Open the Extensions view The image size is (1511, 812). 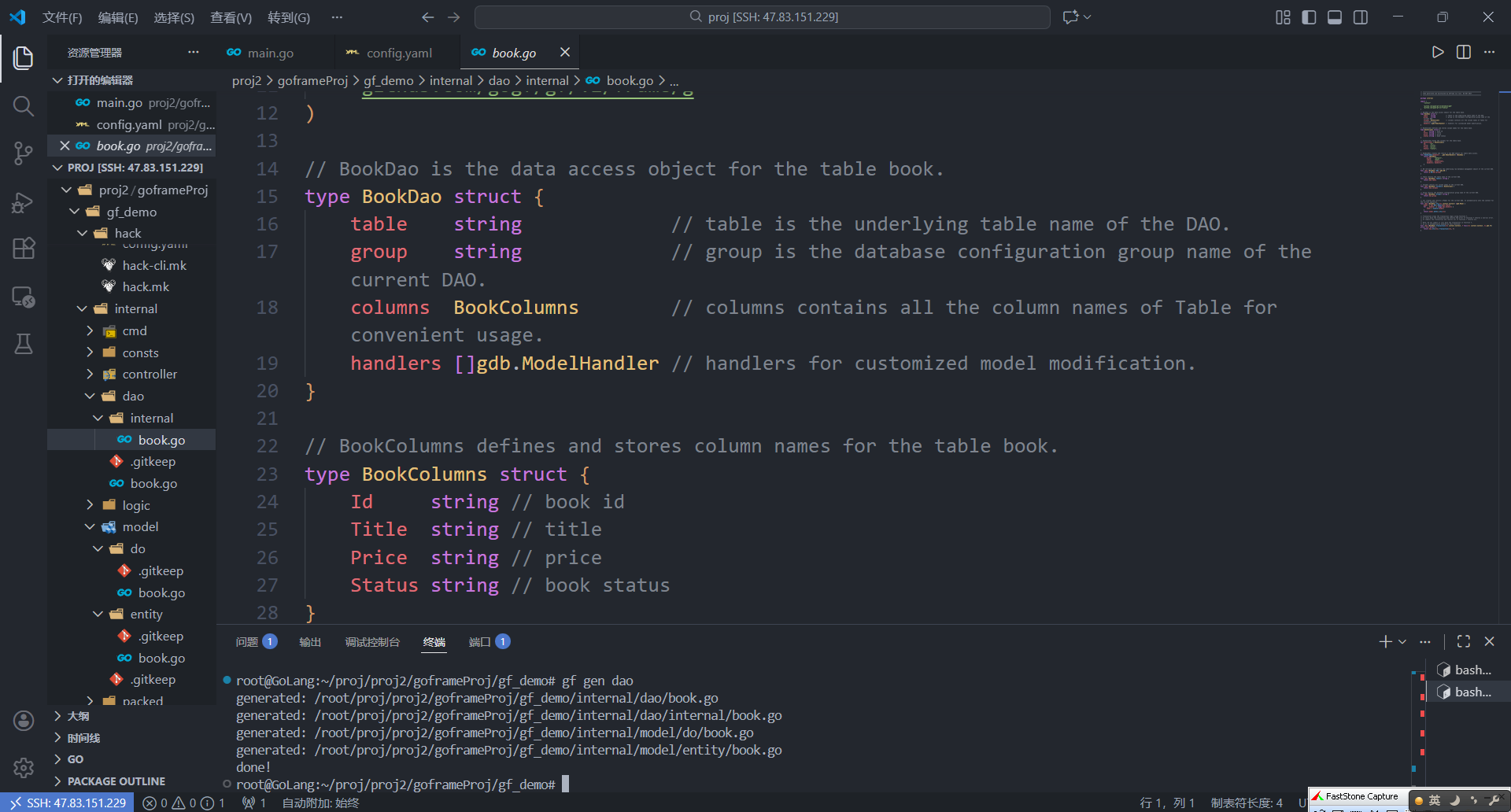pos(24,249)
